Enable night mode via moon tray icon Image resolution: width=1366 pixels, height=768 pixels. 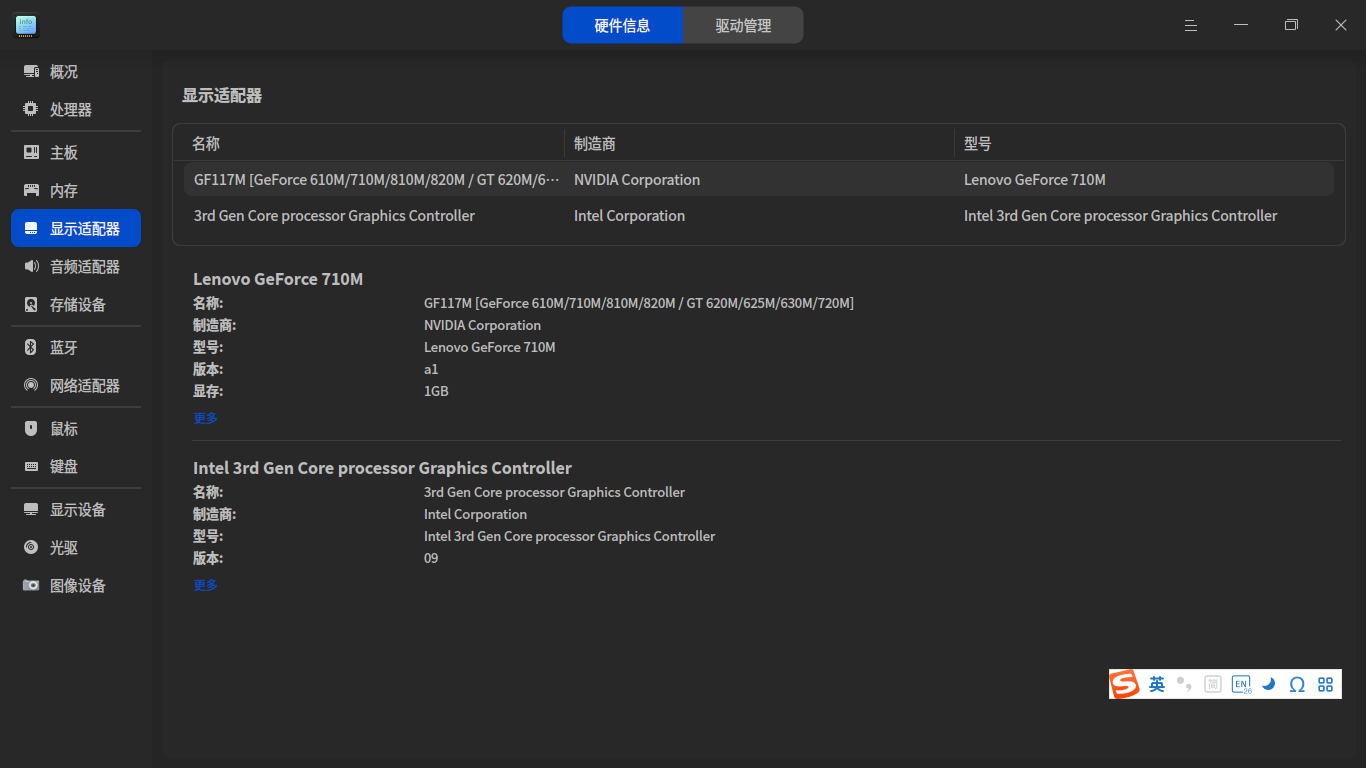1269,684
